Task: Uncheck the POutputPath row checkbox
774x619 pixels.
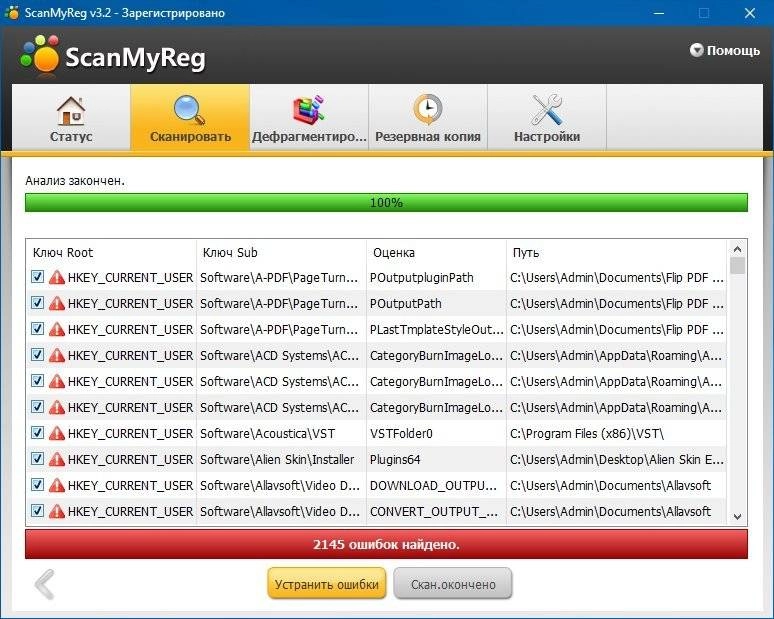Action: [x=38, y=303]
